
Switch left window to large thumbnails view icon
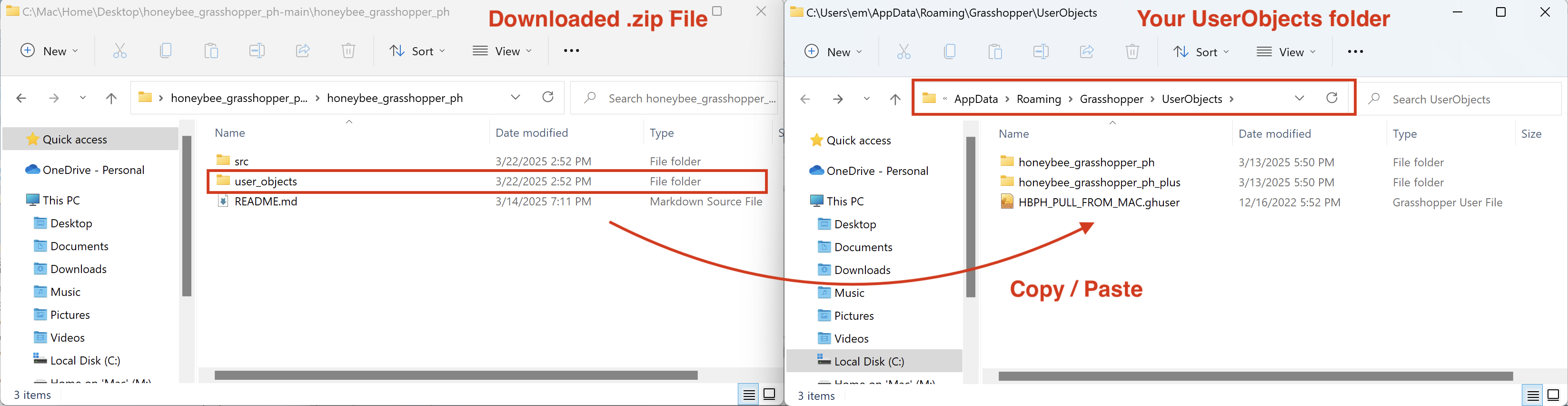click(x=769, y=395)
